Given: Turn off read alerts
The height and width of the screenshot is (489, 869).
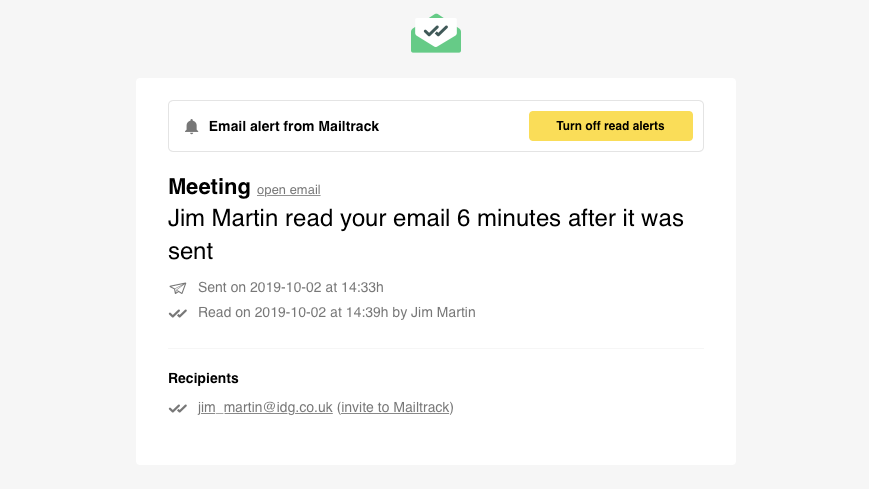Looking at the screenshot, I should click(611, 126).
